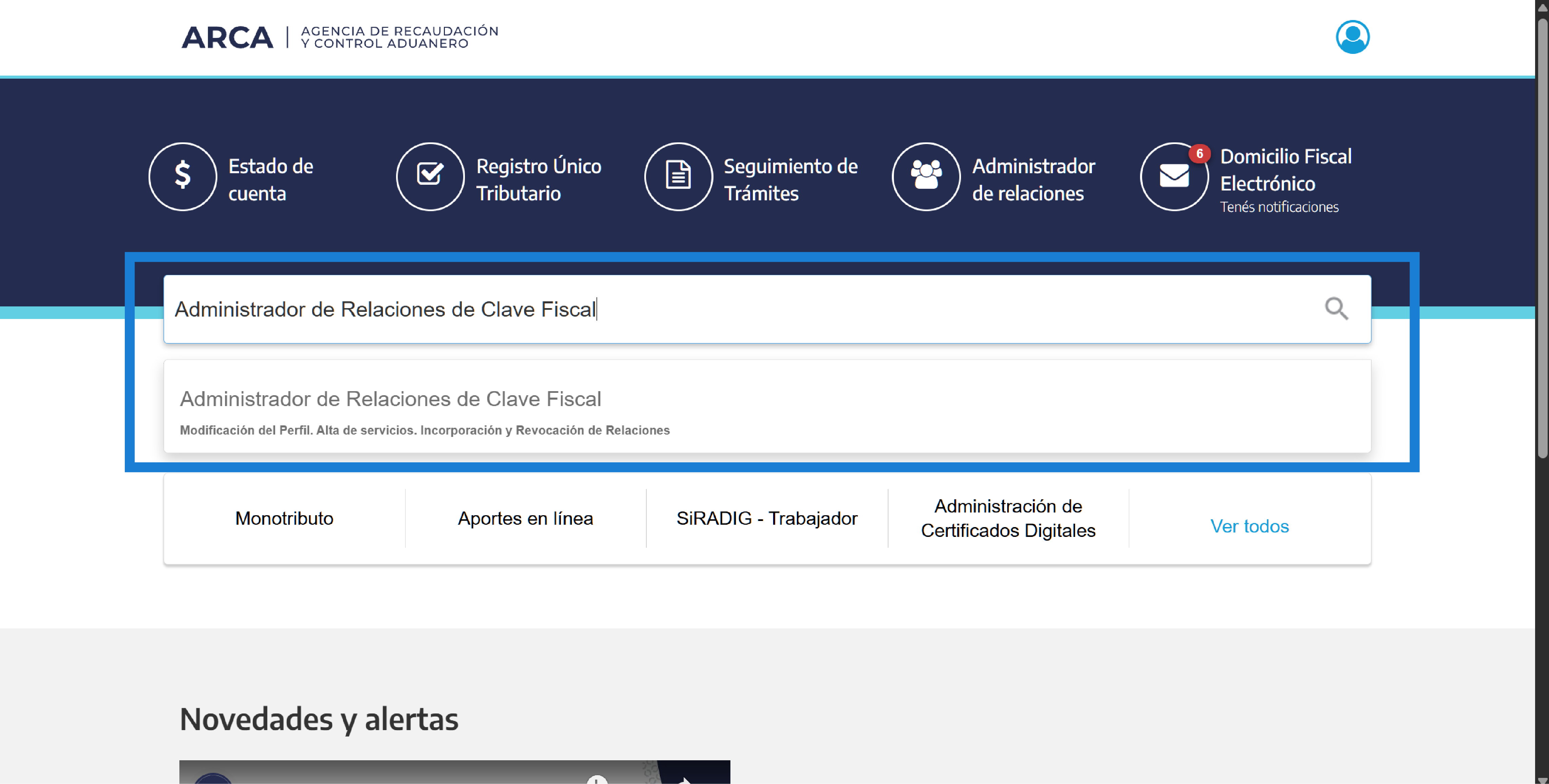The width and height of the screenshot is (1549, 784).
Task: Click the search magnifier icon
Action: point(1337,309)
